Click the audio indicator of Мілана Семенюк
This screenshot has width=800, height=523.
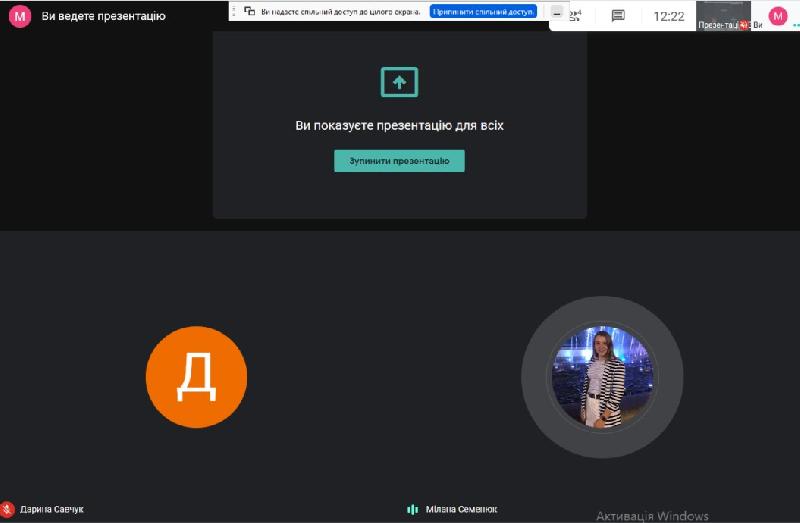[412, 509]
